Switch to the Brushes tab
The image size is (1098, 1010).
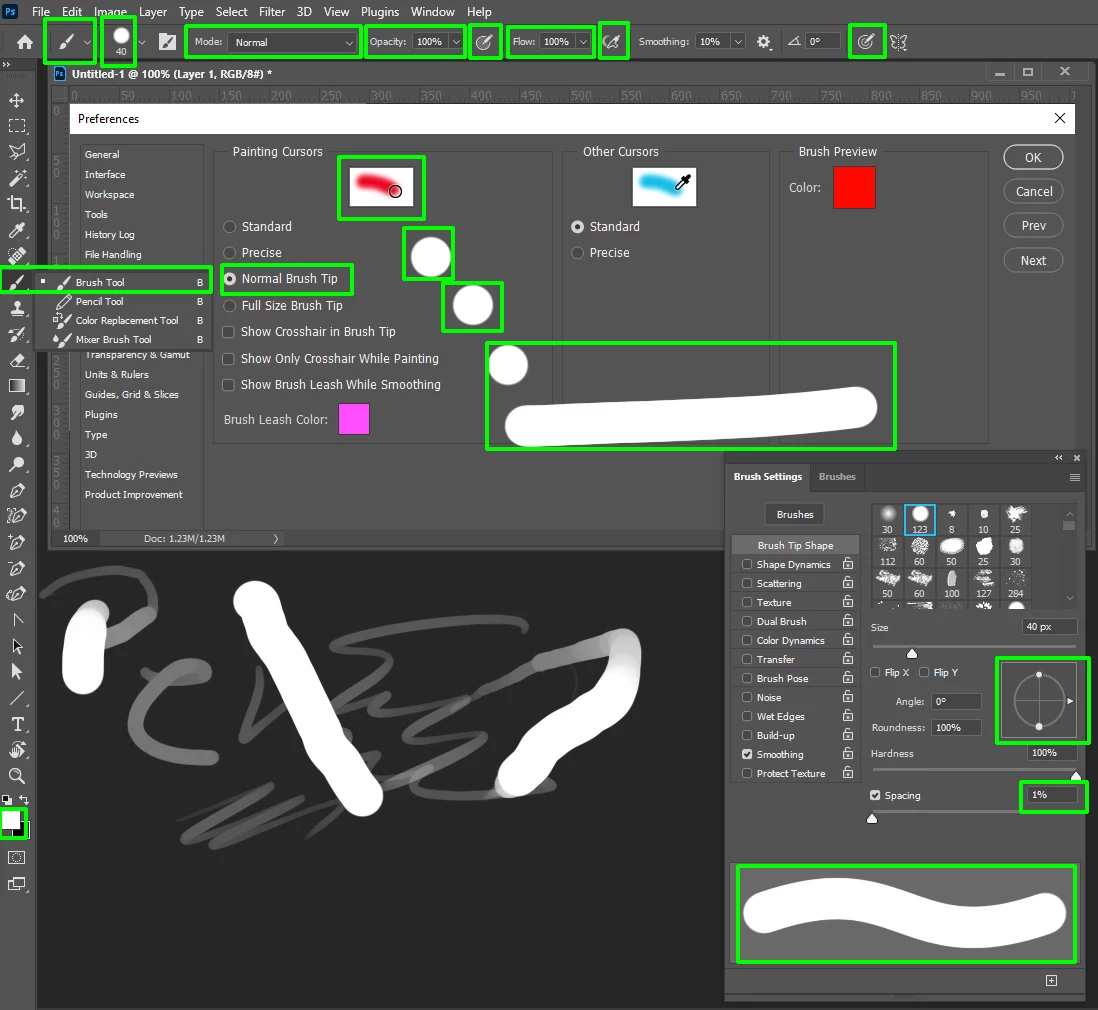point(837,477)
